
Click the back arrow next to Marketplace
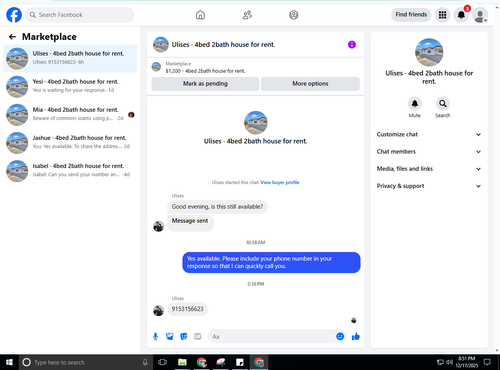coord(12,37)
